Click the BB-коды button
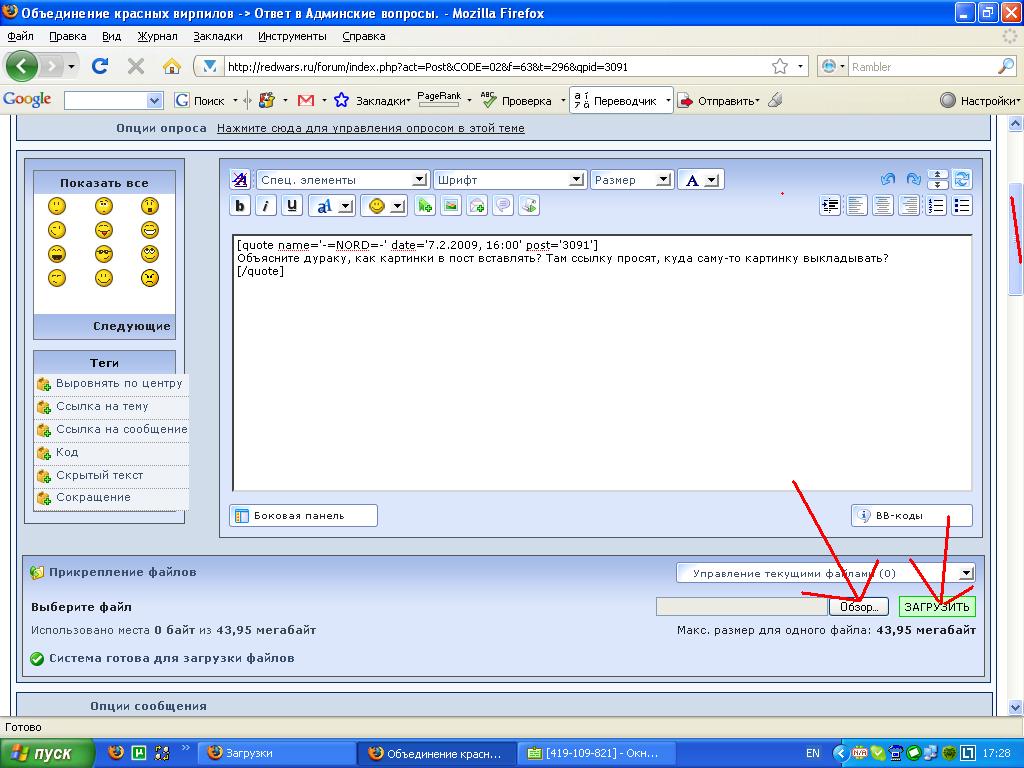The image size is (1024, 768). [912, 515]
